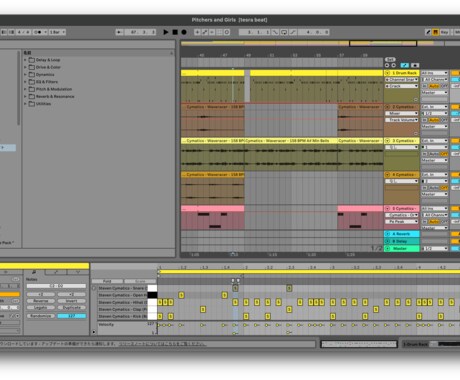The image size is (460, 380).
Task: Toggle Drum Rack track activator
Action: click(455, 73)
